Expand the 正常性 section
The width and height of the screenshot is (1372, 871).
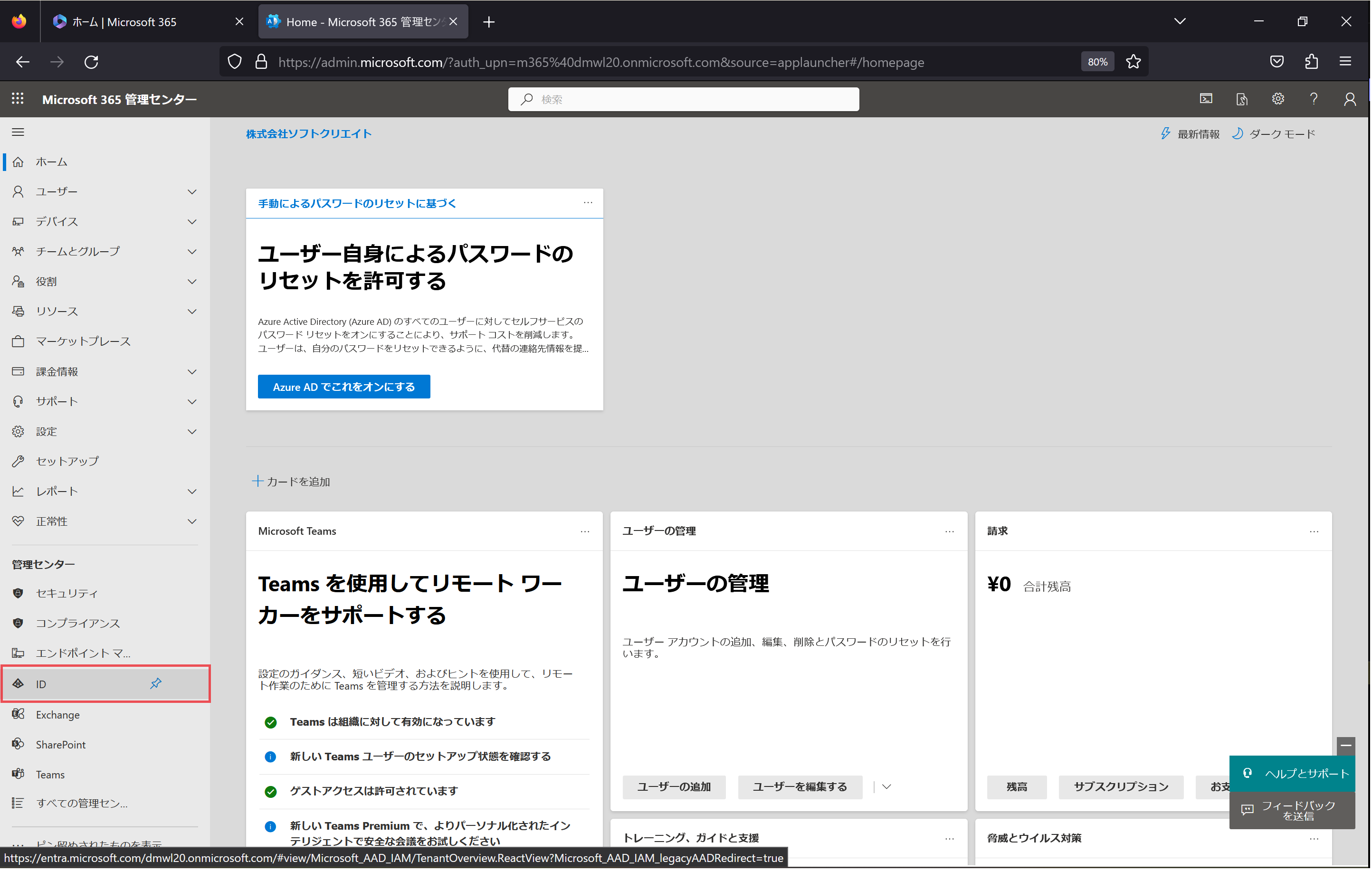coord(192,522)
